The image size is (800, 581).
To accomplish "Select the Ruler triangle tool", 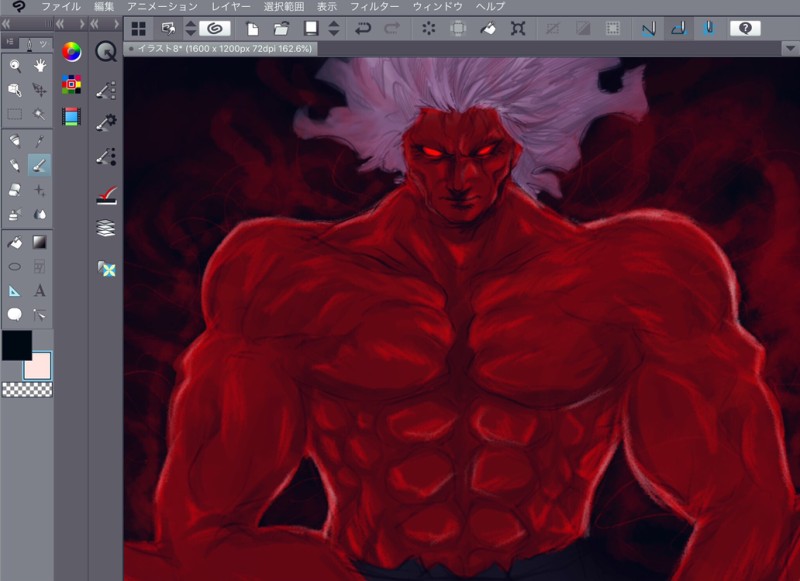I will click(15, 291).
